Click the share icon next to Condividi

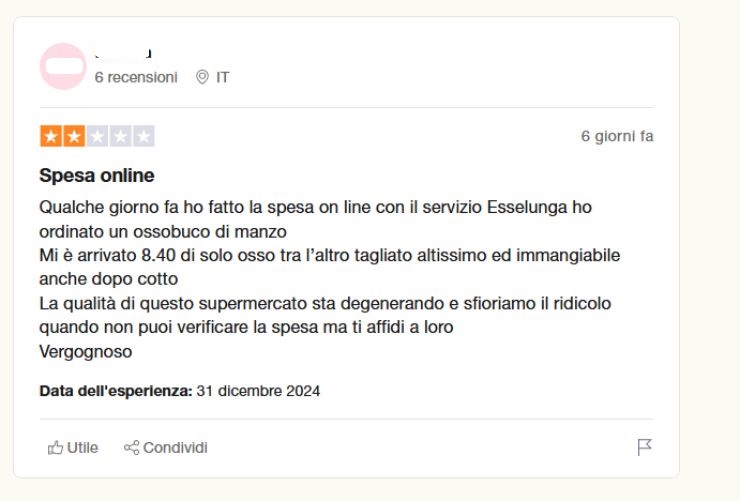click(x=131, y=448)
